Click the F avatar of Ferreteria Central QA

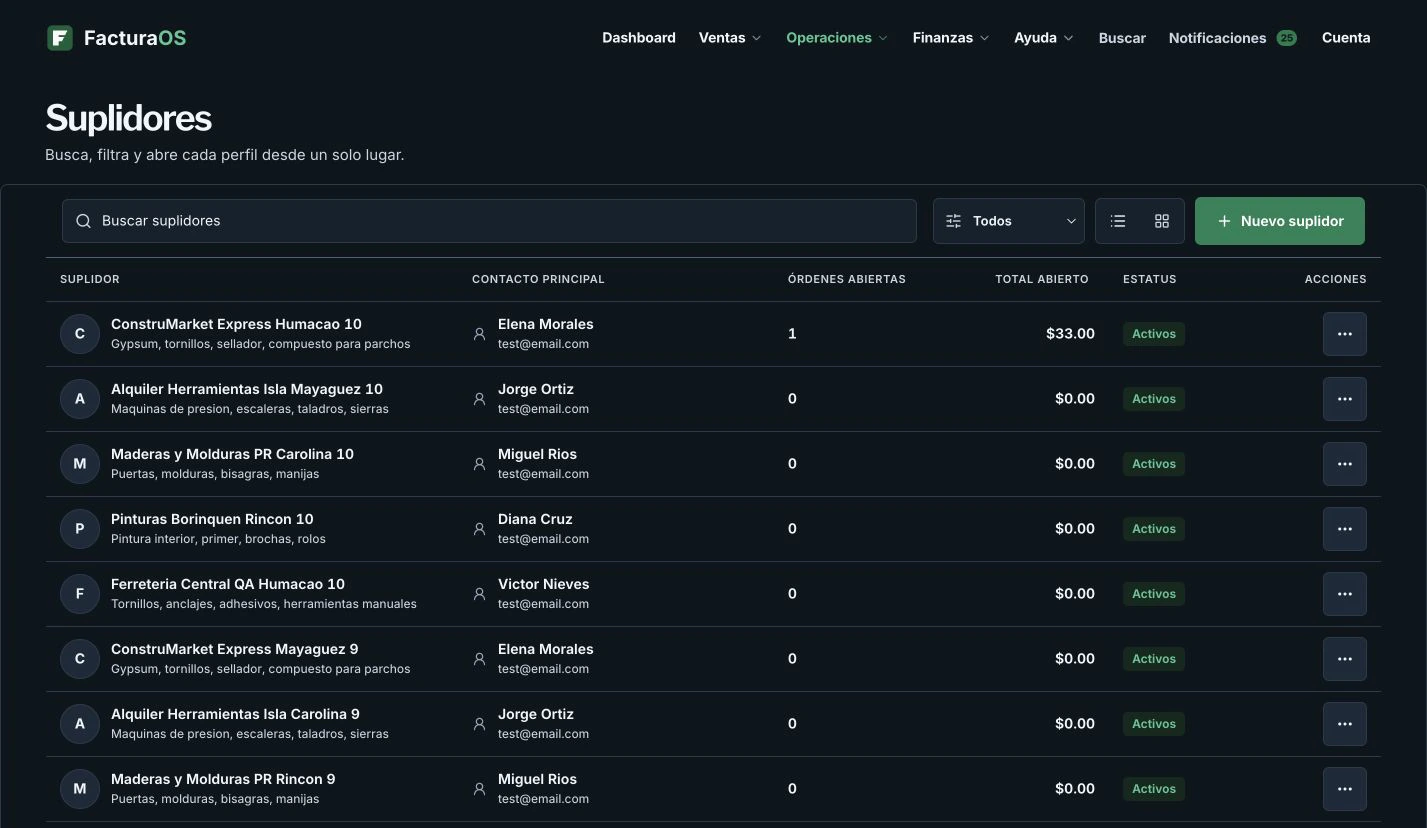click(80, 594)
